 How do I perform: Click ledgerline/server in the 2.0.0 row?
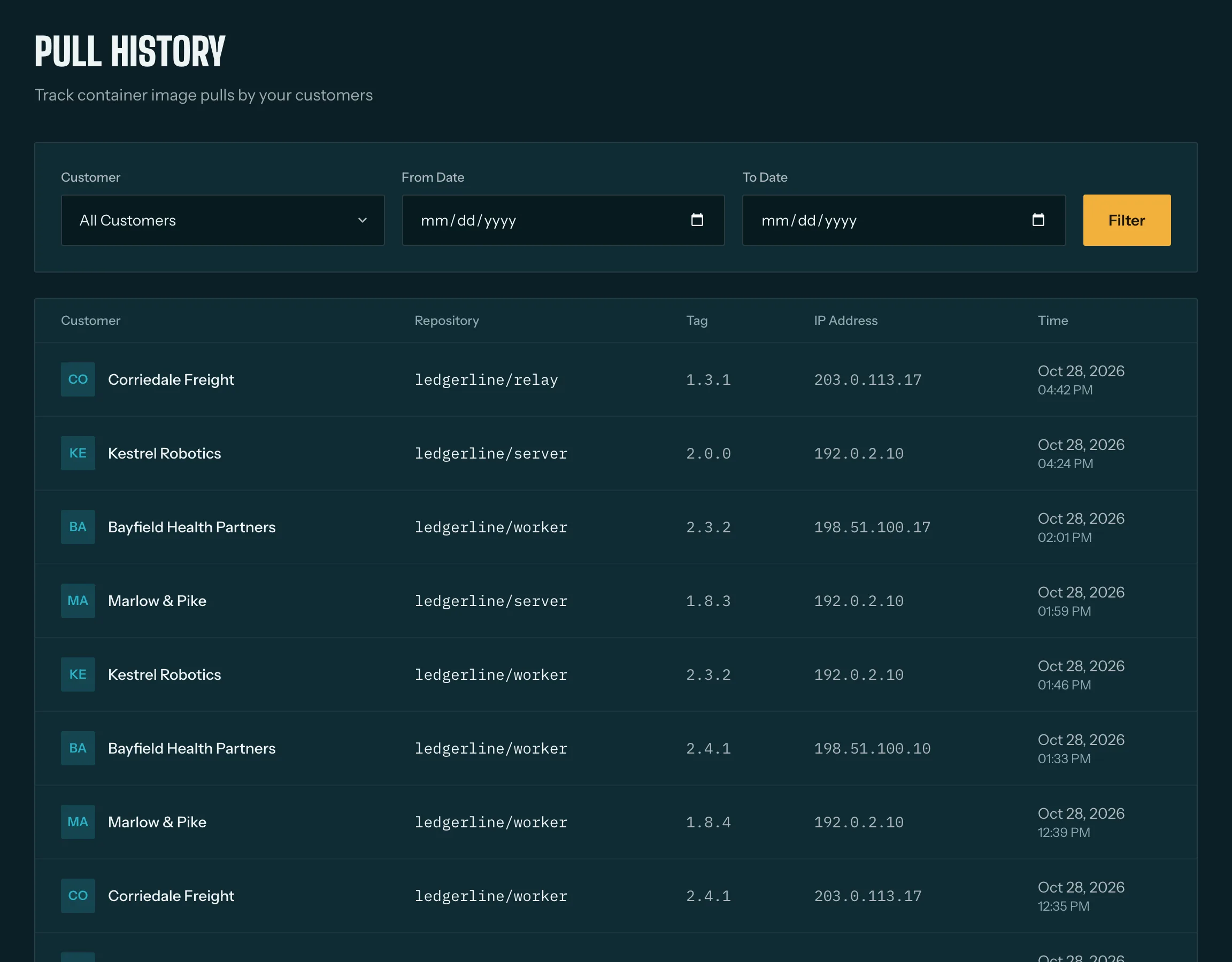click(491, 453)
